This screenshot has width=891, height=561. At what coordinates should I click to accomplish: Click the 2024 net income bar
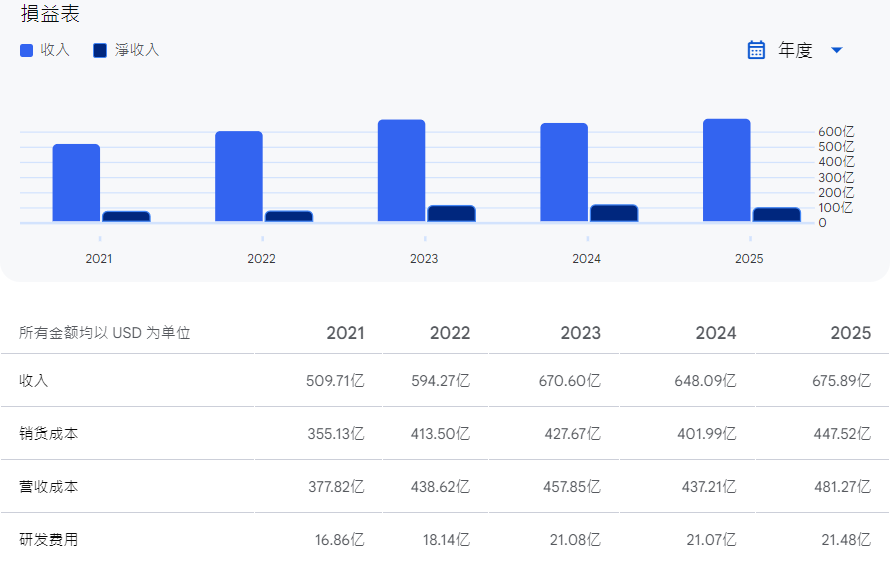[613, 213]
